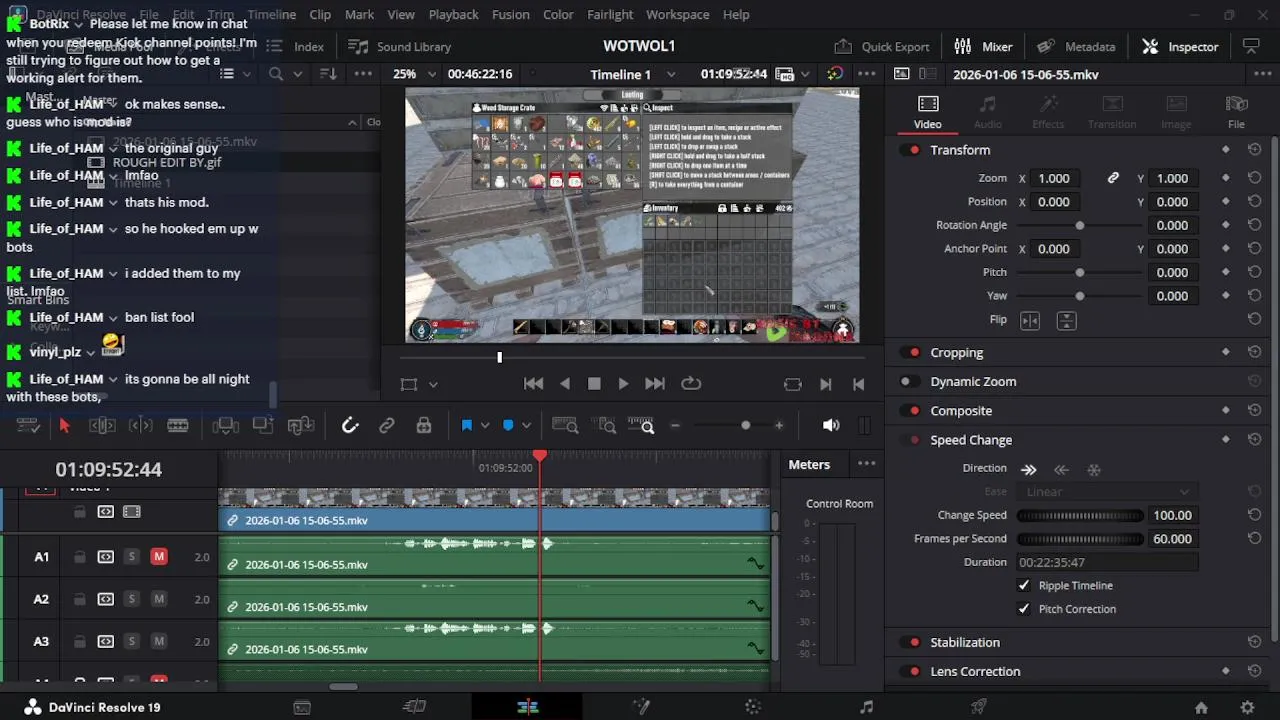Viewport: 1280px width, 720px height.
Task: Mute timeline audio speaker icon
Action: pyautogui.click(x=831, y=426)
